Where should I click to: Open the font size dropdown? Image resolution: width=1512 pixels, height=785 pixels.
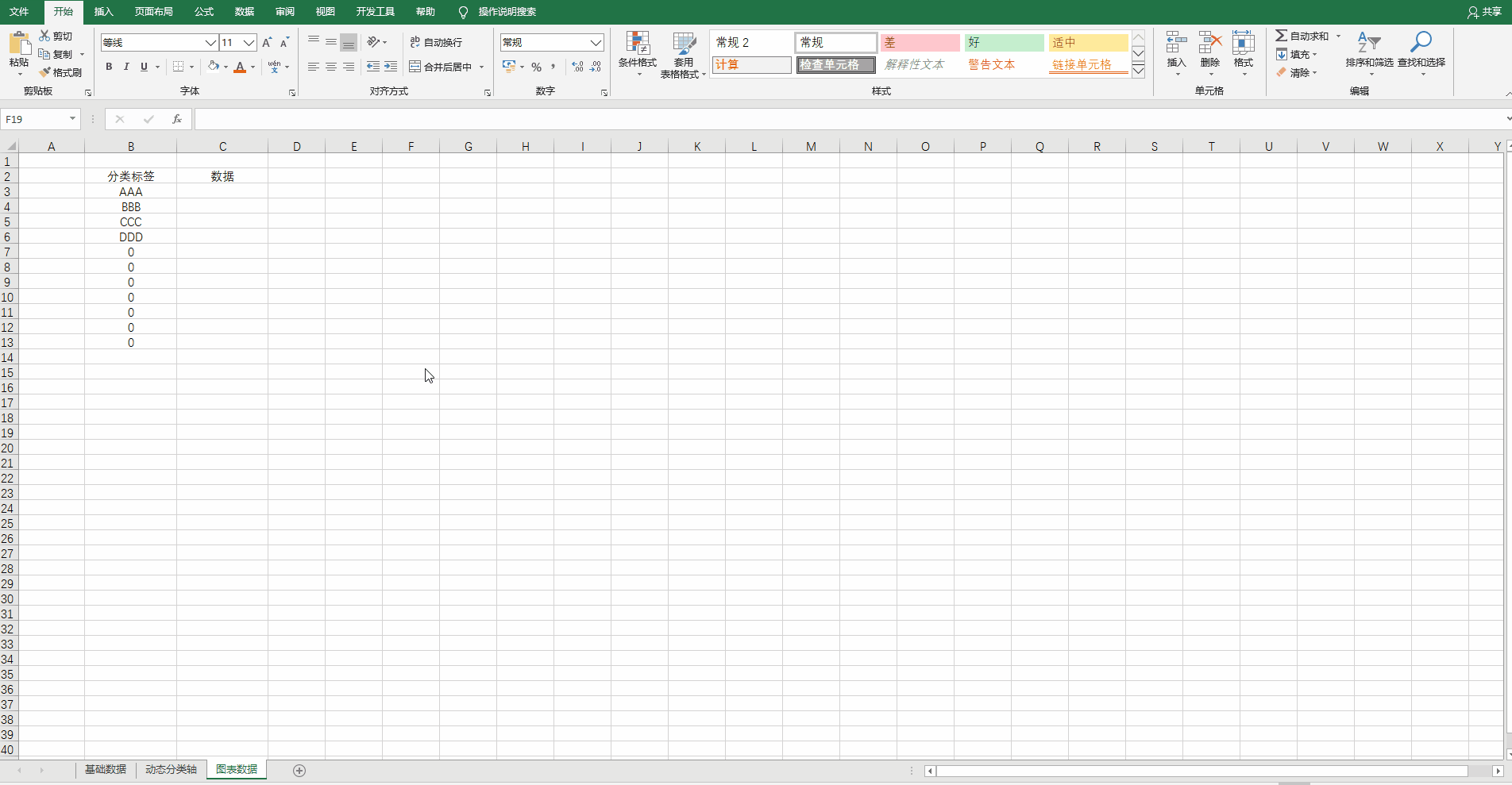(249, 42)
